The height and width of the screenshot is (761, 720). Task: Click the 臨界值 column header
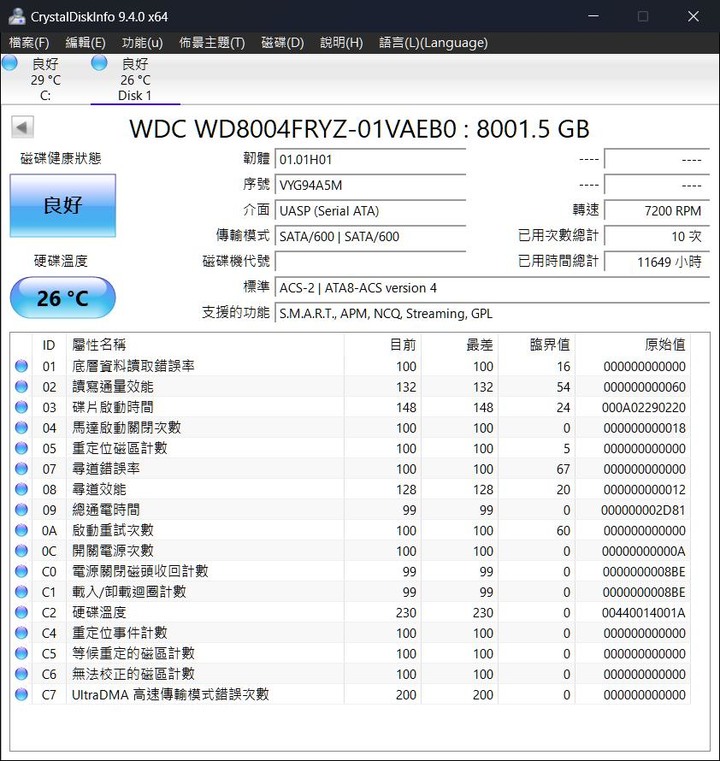coord(537,345)
